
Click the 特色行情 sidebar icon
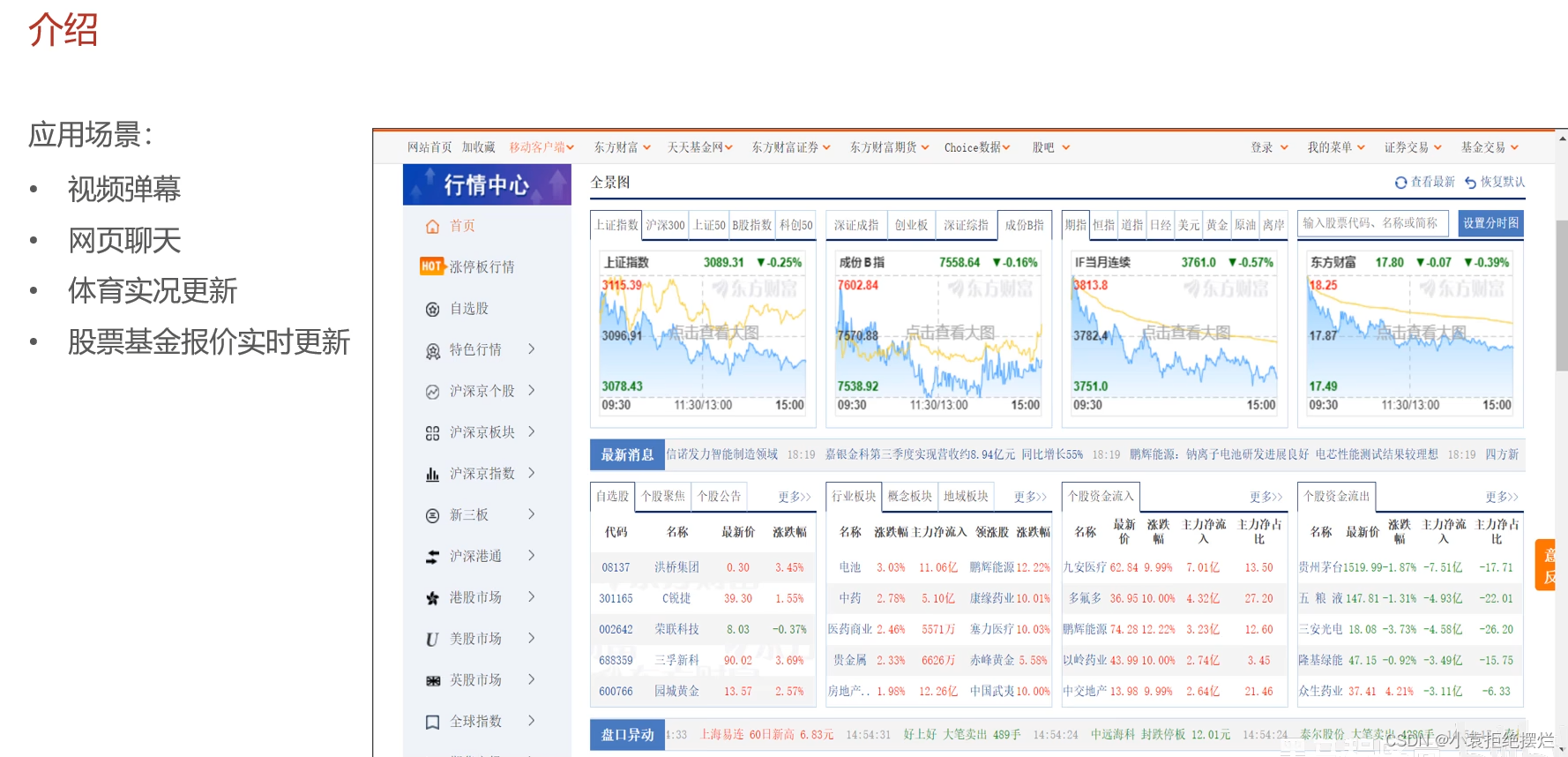tap(432, 350)
